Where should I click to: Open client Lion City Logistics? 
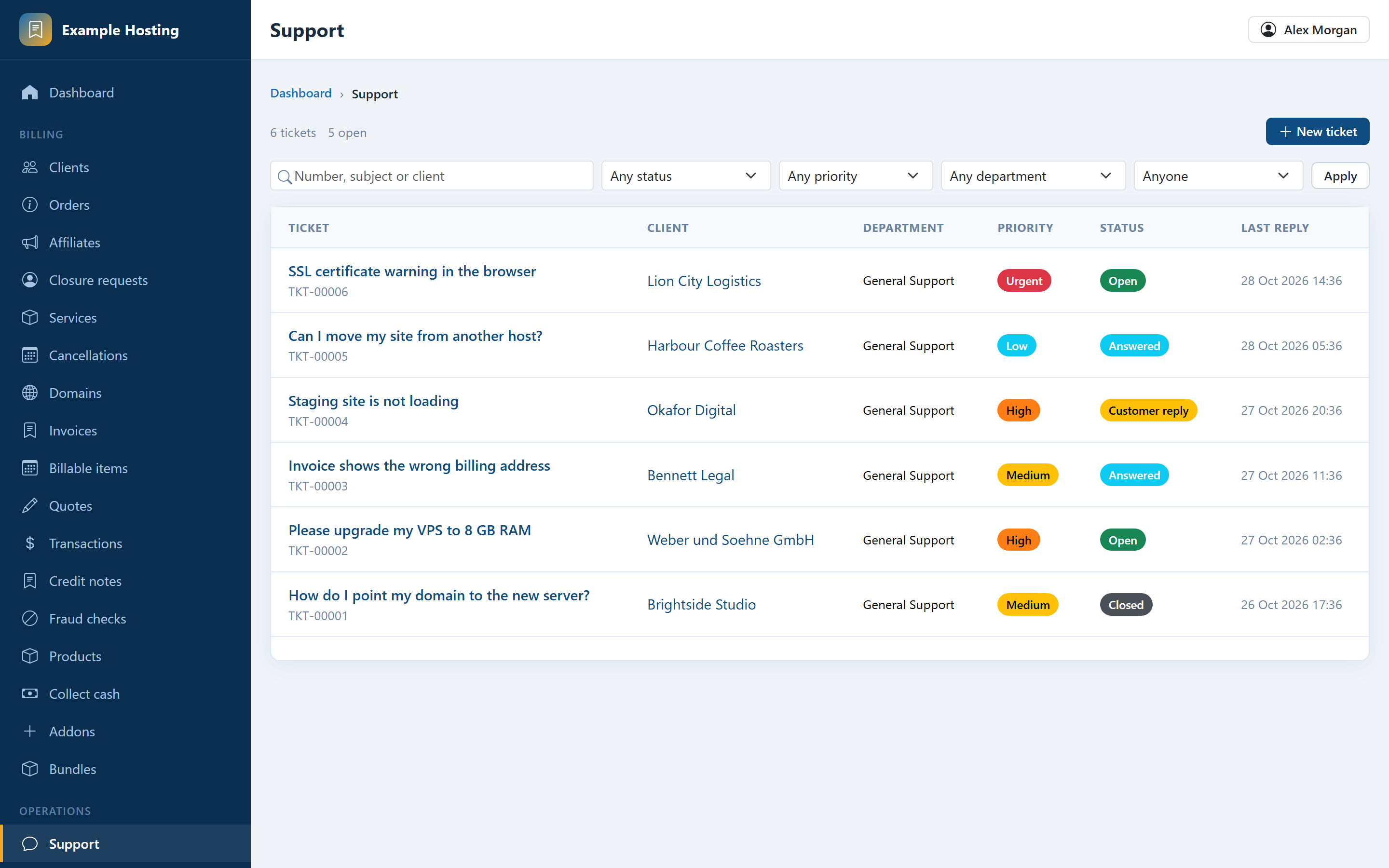tap(704, 281)
